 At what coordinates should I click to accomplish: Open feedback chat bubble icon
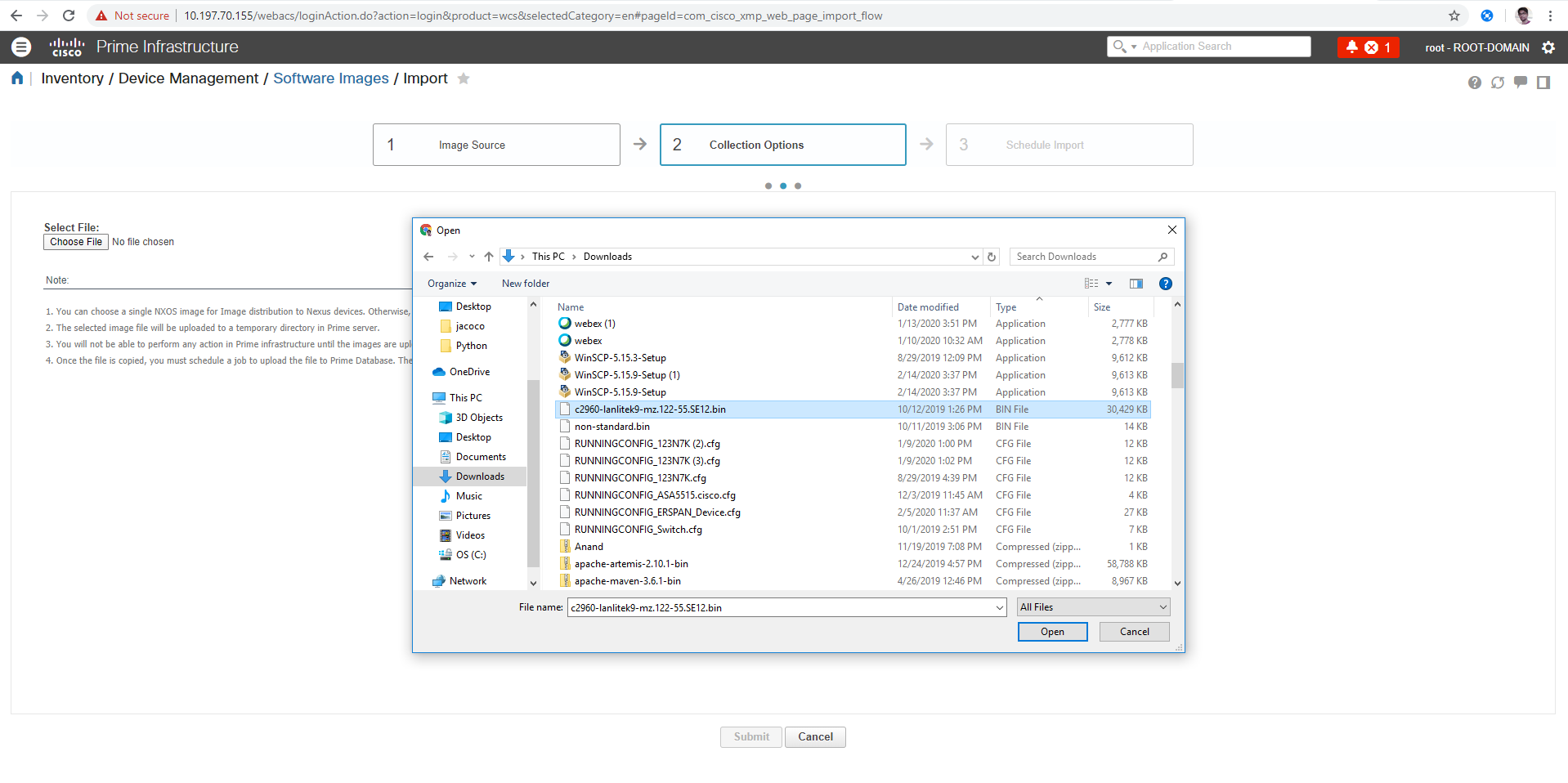pyautogui.click(x=1520, y=83)
